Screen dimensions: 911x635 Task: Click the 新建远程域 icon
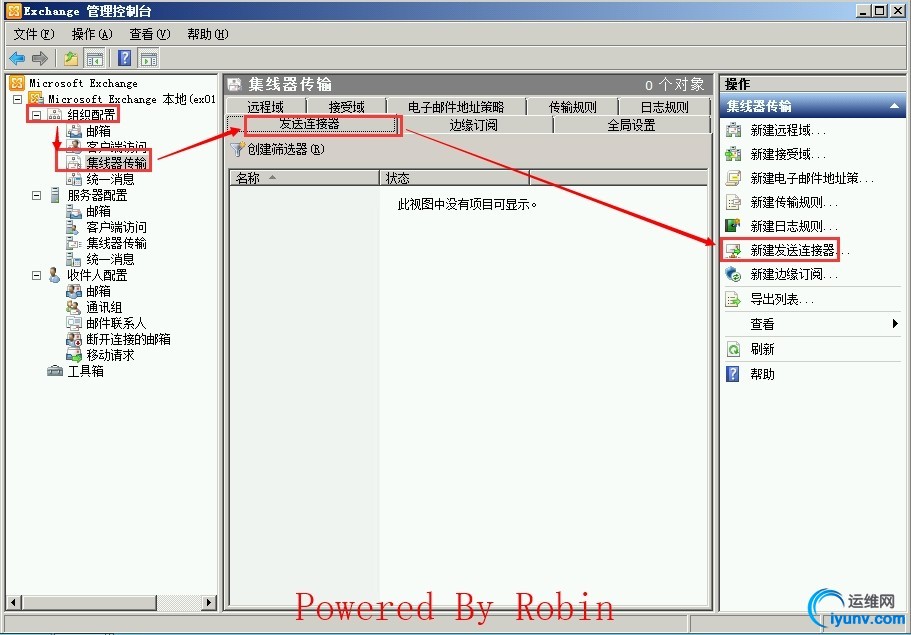tap(733, 130)
